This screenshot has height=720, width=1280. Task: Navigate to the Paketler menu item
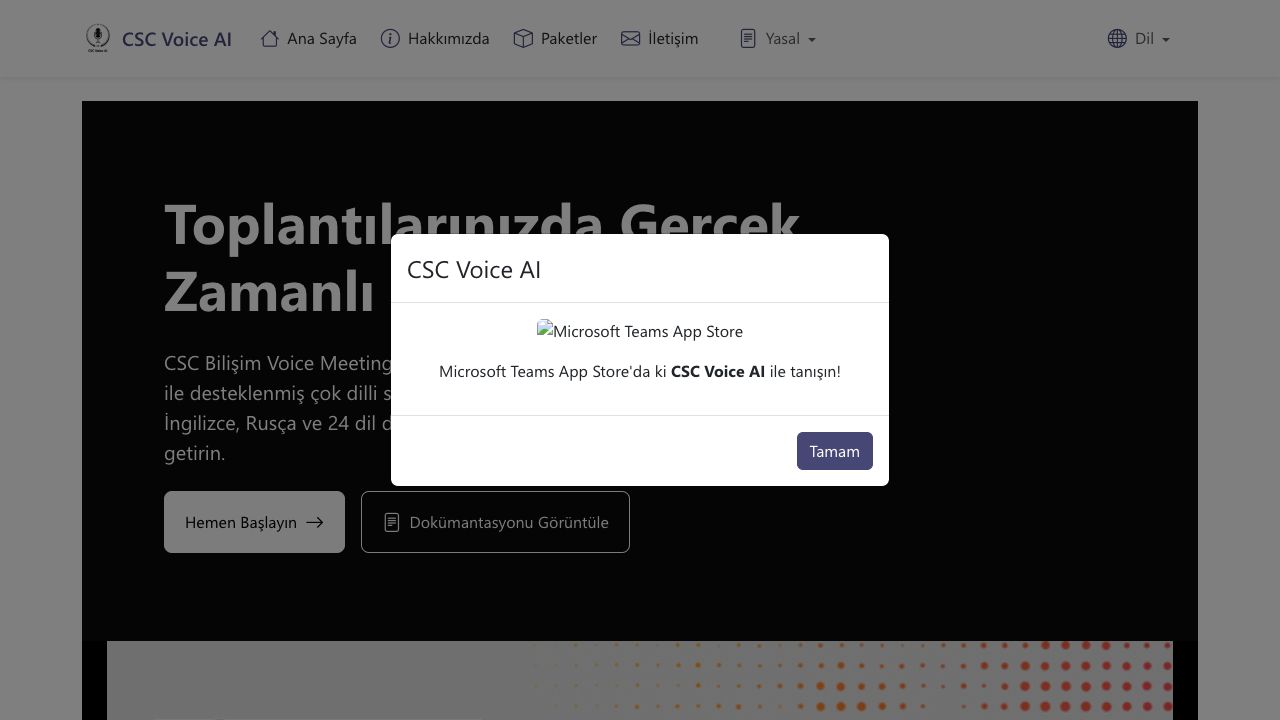[x=568, y=38]
